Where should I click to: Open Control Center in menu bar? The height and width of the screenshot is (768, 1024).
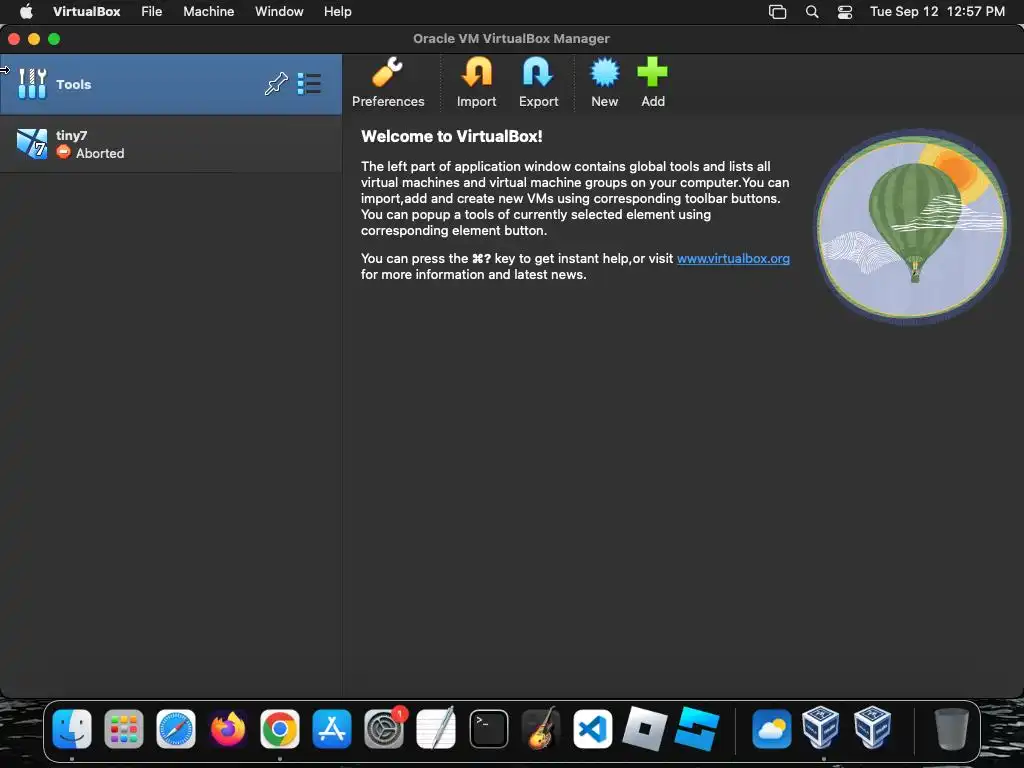click(x=845, y=12)
